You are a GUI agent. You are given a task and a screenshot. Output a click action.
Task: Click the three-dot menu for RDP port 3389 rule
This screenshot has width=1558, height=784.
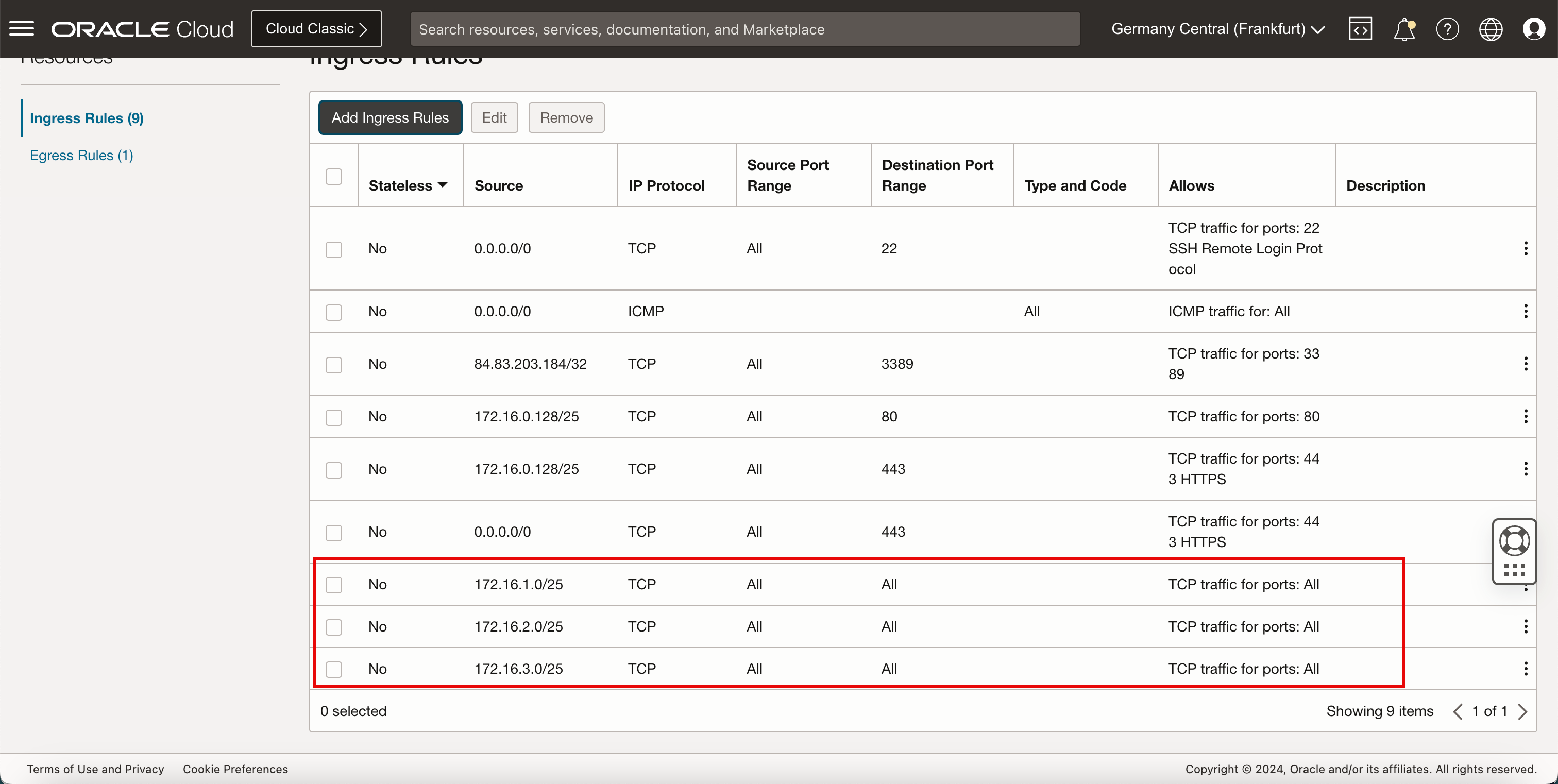1525,364
